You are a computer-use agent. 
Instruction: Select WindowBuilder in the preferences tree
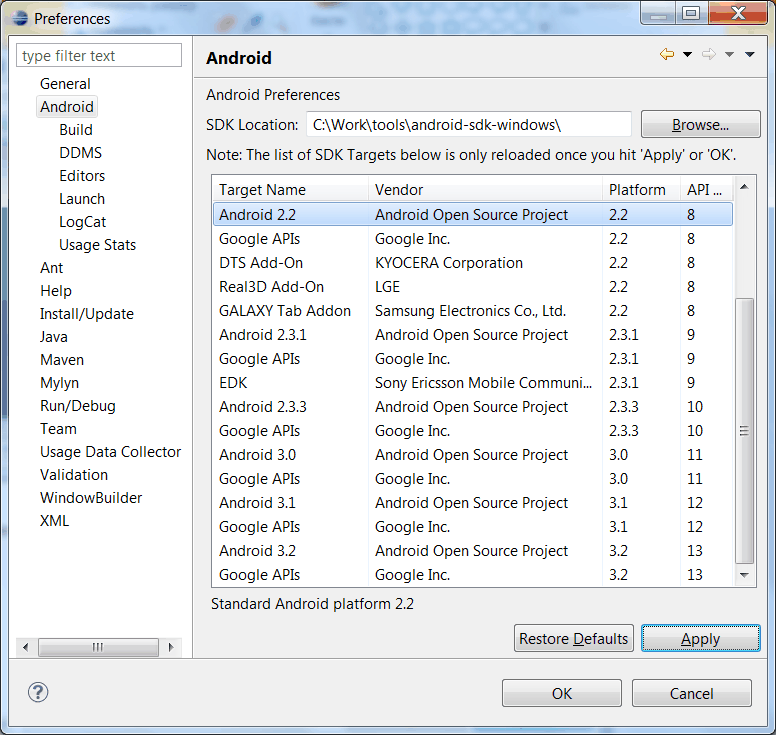coord(91,498)
